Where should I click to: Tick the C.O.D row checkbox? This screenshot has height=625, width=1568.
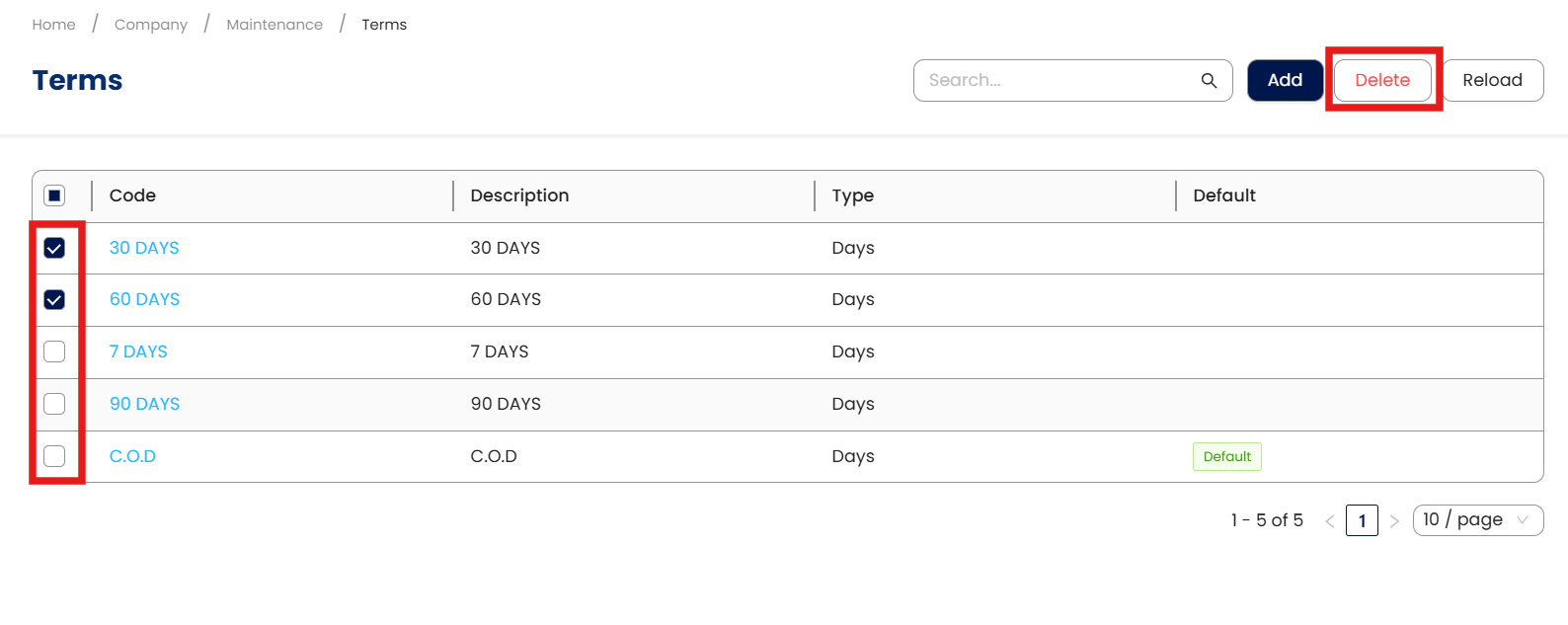(54, 456)
